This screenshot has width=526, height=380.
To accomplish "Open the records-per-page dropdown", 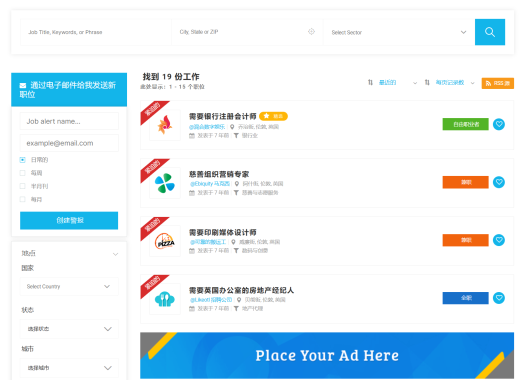I will point(455,83).
